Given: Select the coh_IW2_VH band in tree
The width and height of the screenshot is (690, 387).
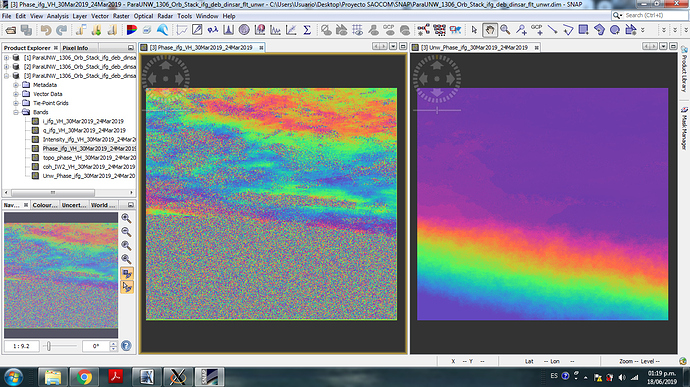Looking at the screenshot, I should [88, 167].
